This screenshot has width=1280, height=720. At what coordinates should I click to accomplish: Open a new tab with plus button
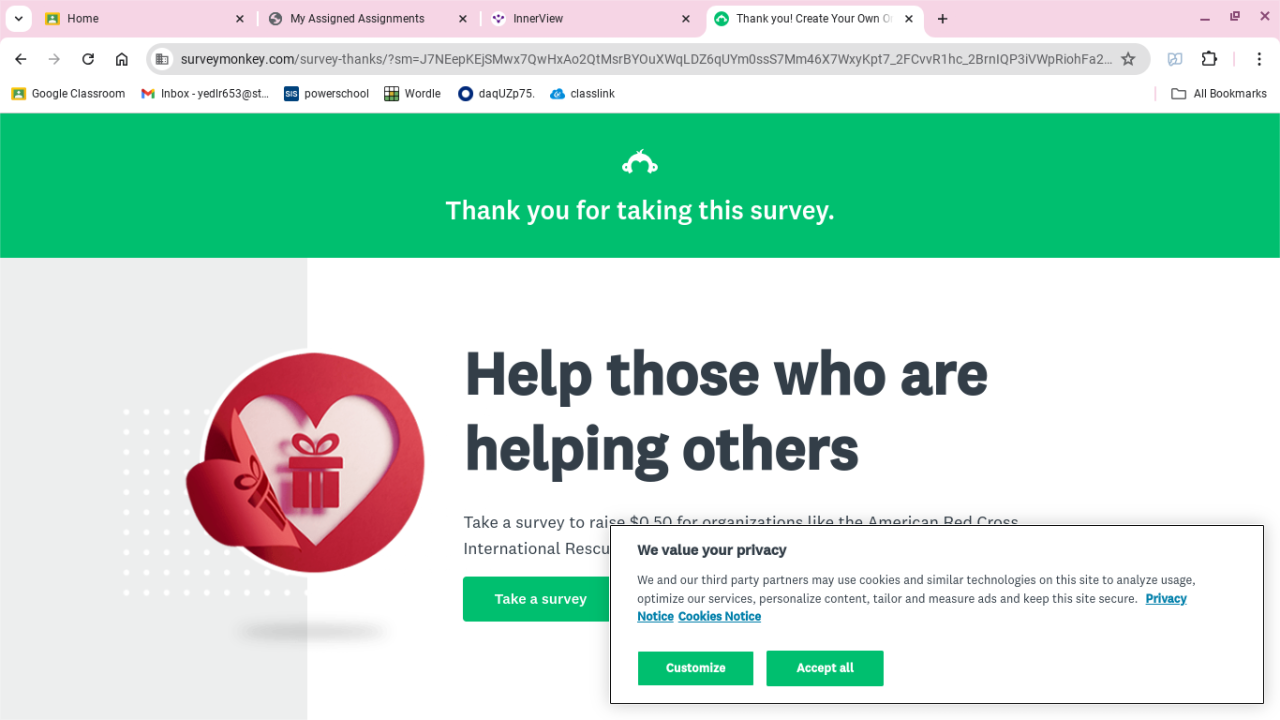click(942, 19)
